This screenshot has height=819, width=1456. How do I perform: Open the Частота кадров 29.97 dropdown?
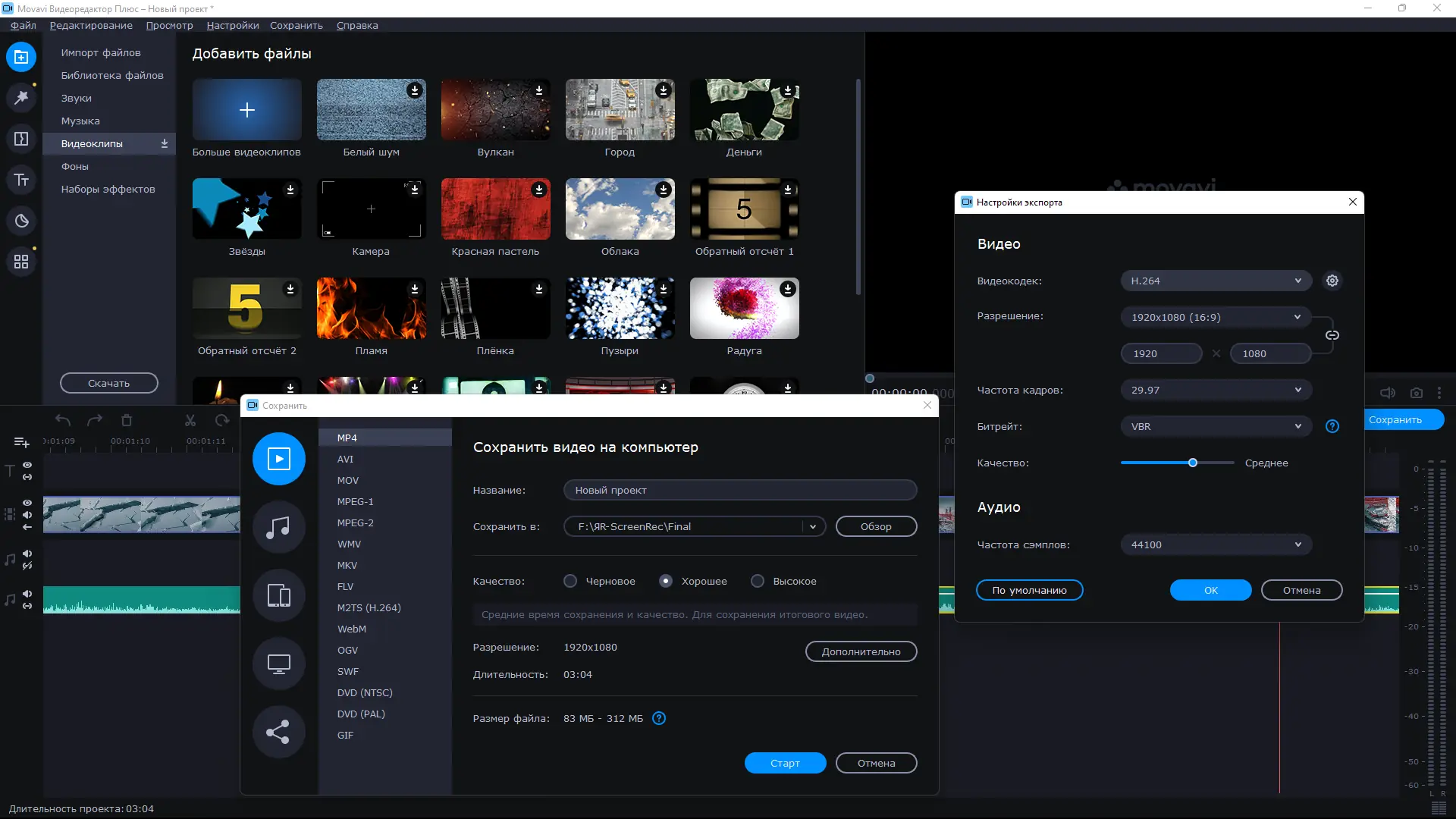(1216, 391)
